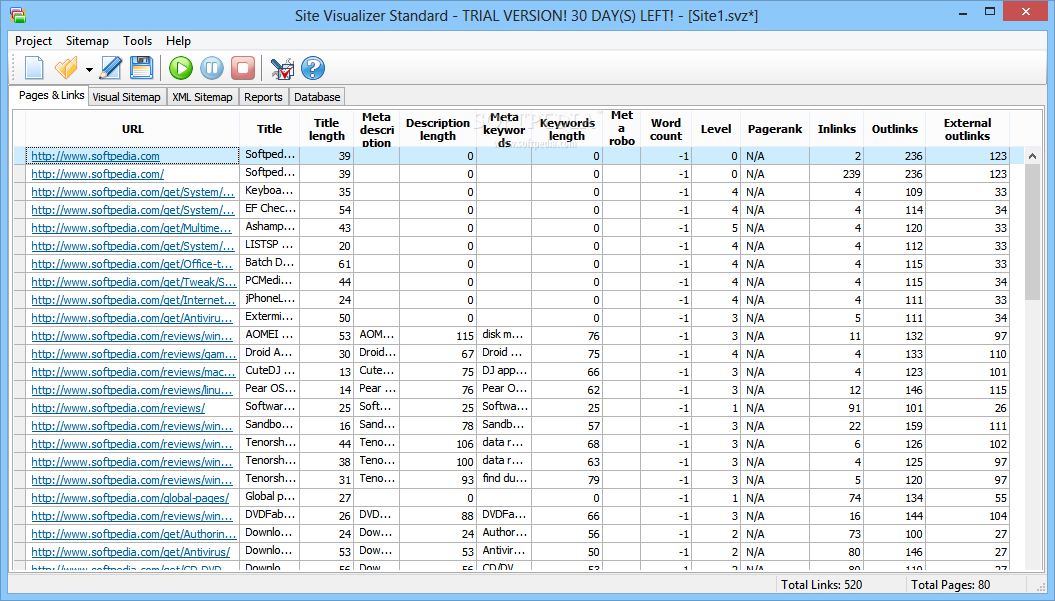Select the AOMEI ... title cell
The image size is (1055, 601).
[x=270, y=335]
